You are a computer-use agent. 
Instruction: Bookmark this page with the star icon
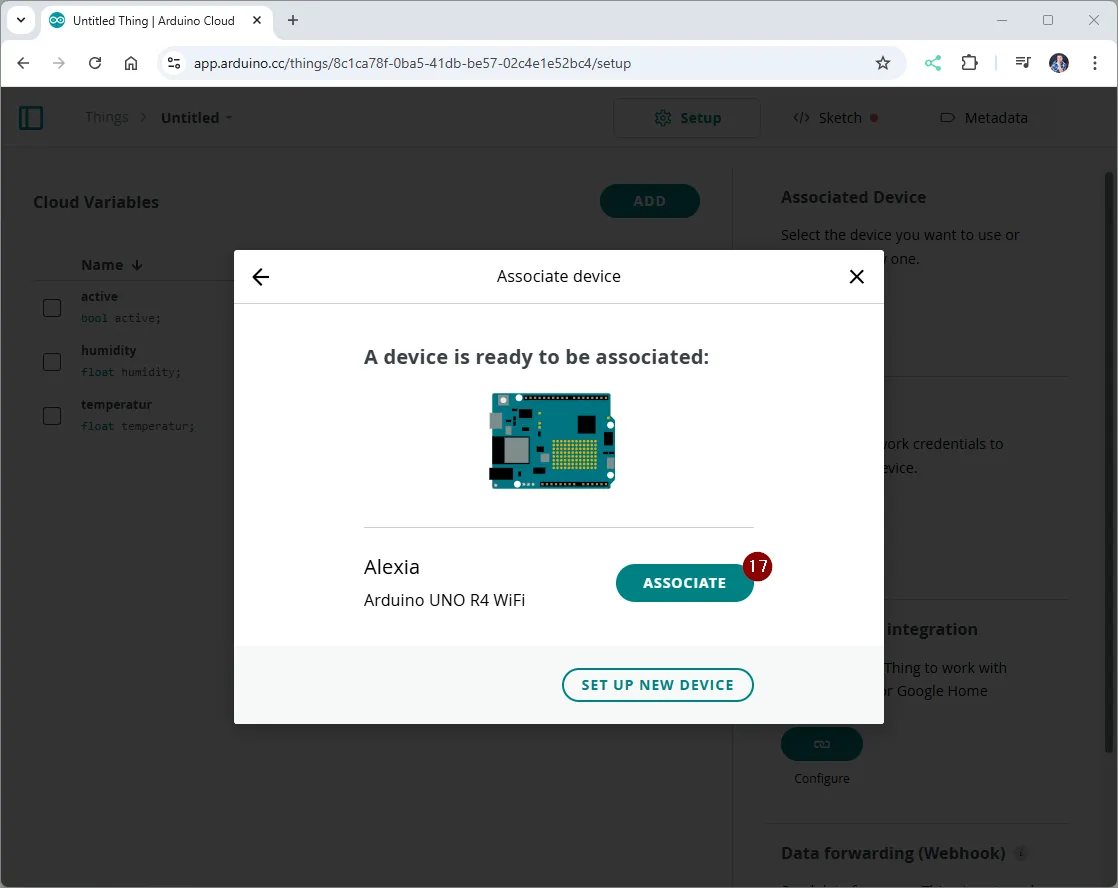[x=882, y=63]
